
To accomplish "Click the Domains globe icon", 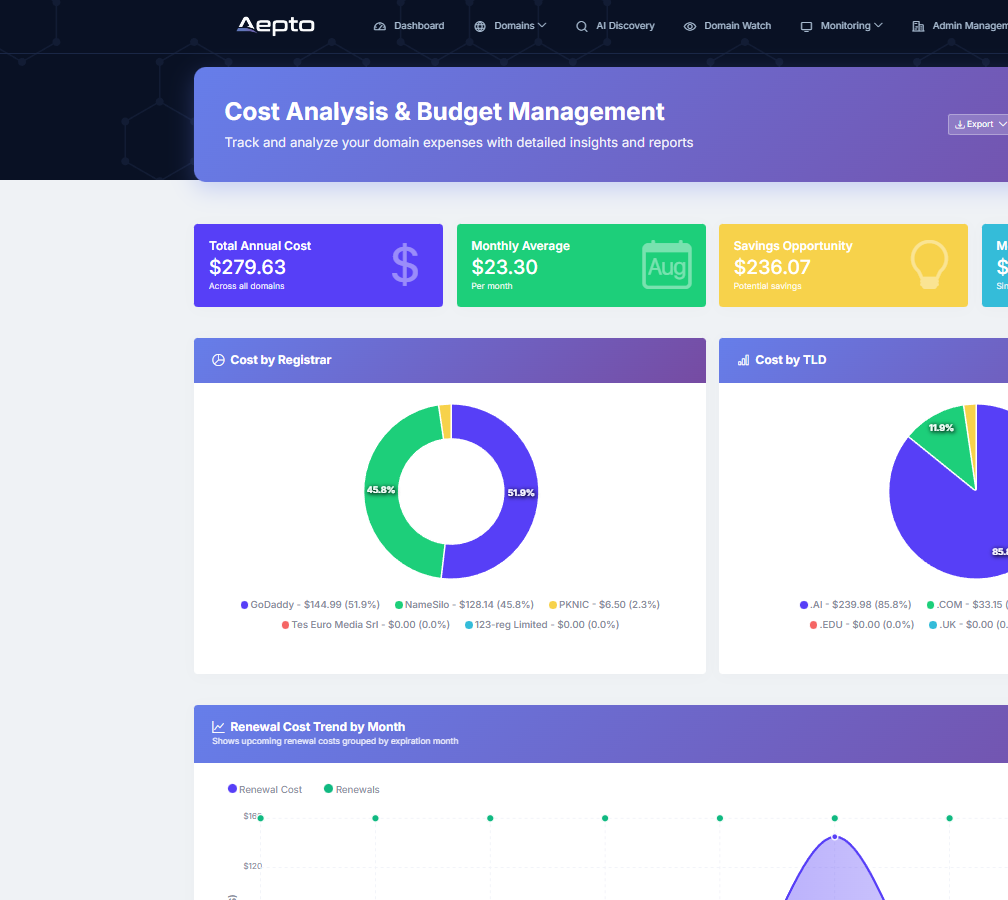I will (x=480, y=26).
